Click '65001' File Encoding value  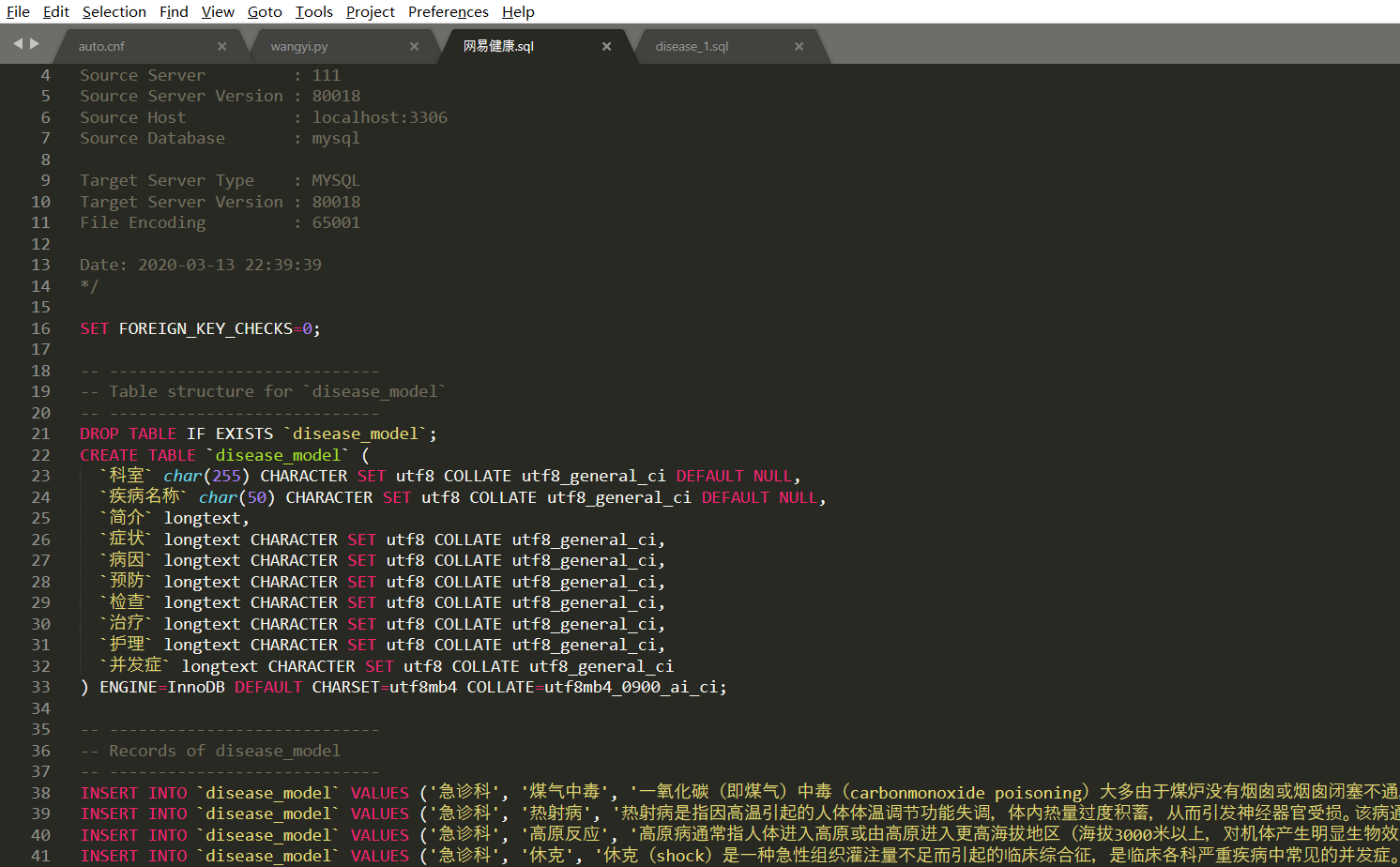click(336, 222)
